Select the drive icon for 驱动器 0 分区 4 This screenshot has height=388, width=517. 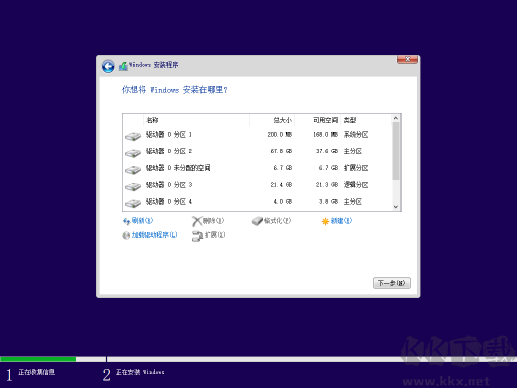pyautogui.click(x=133, y=203)
